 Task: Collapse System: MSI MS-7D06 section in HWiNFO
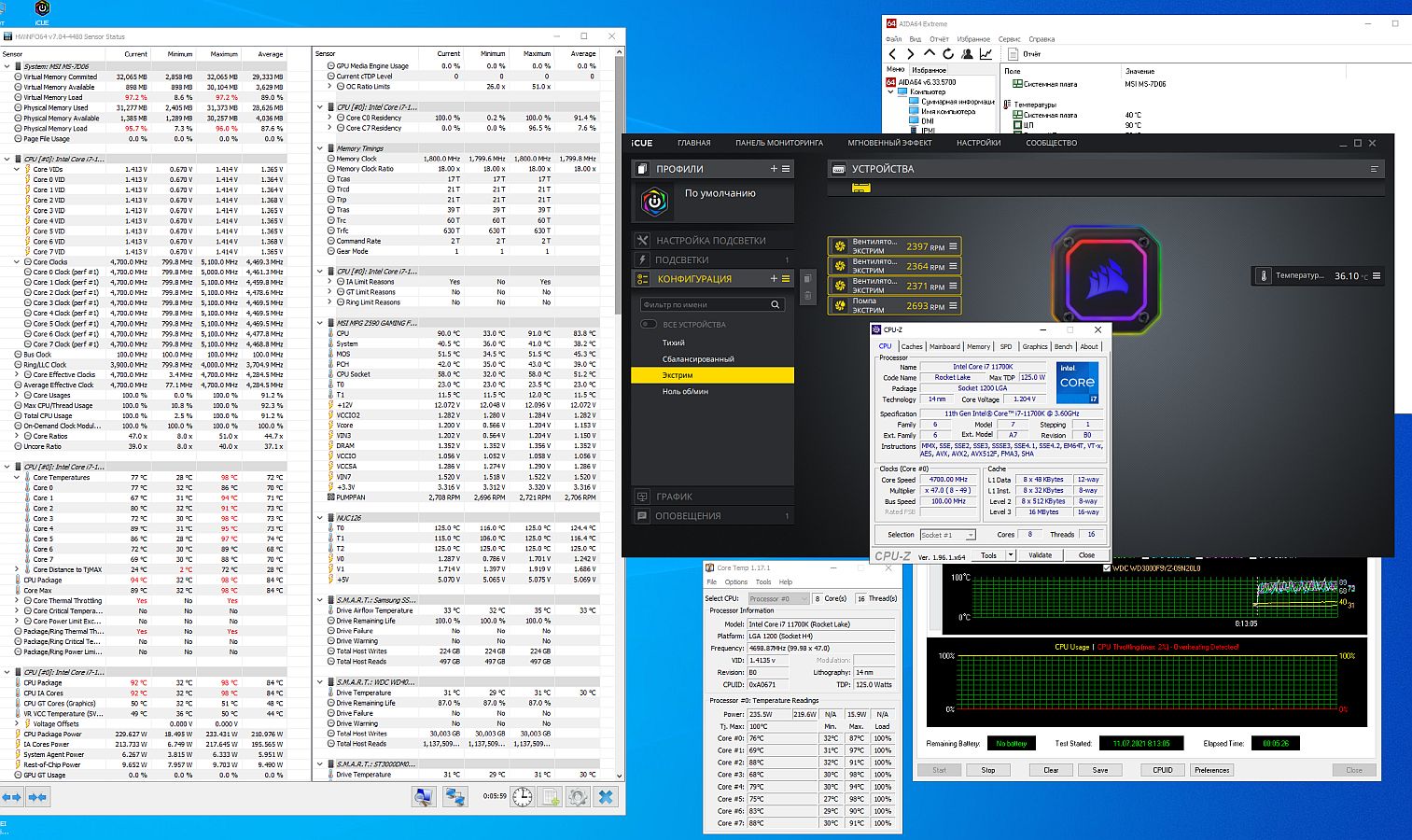pyautogui.click(x=7, y=66)
